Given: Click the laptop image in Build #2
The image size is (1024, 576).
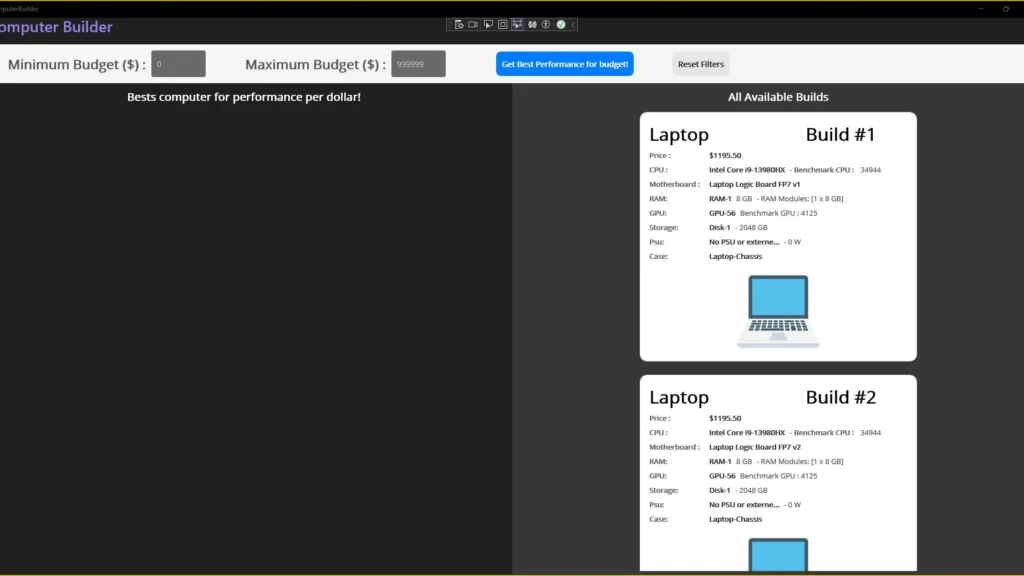Looking at the screenshot, I should [x=778, y=555].
